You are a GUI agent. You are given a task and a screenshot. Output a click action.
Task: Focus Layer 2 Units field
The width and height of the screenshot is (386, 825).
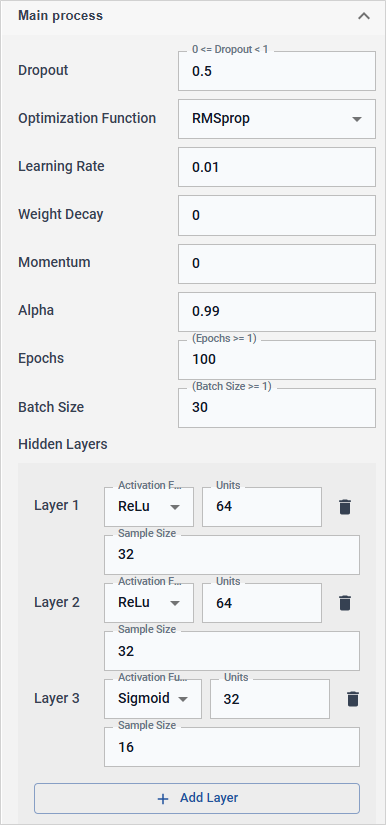pos(262,603)
